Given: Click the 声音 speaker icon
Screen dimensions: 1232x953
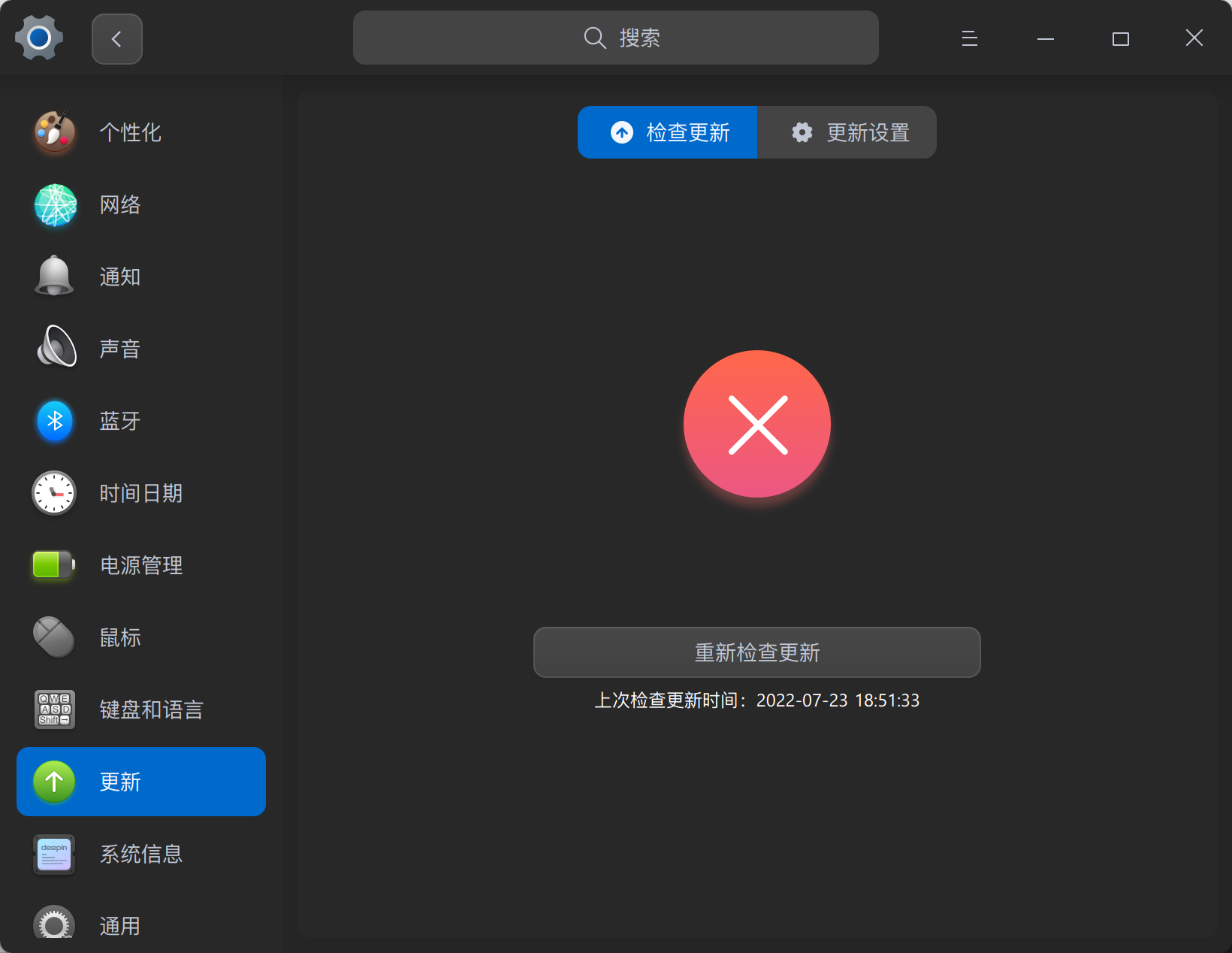Looking at the screenshot, I should [56, 346].
